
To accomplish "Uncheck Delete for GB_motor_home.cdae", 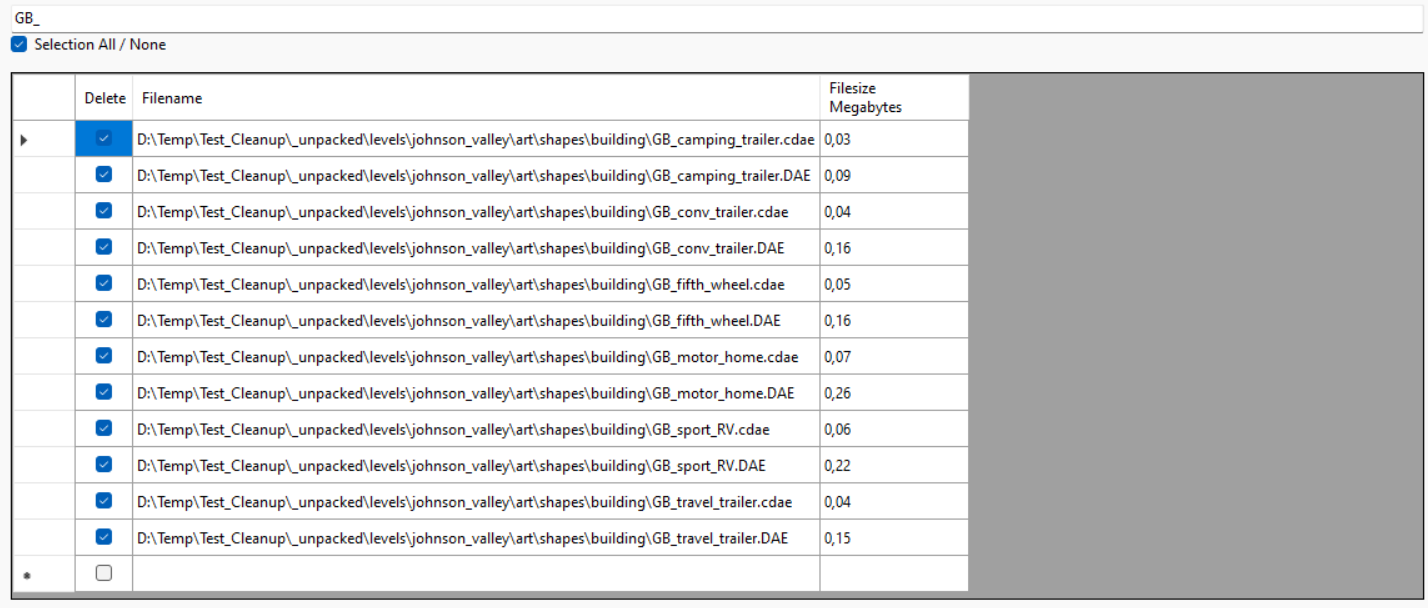I will tap(103, 355).
